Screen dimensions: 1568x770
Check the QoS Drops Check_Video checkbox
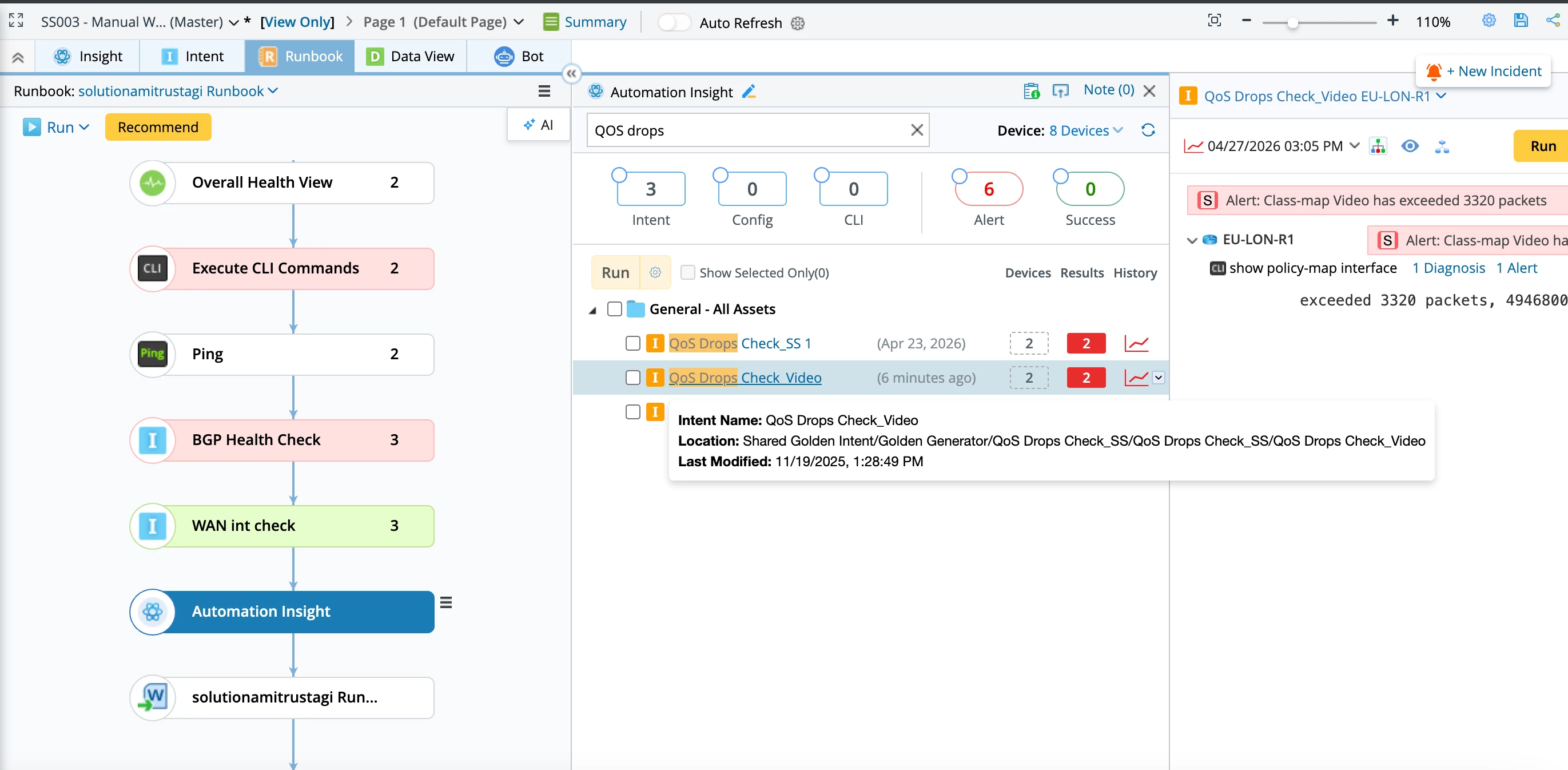pos(633,378)
